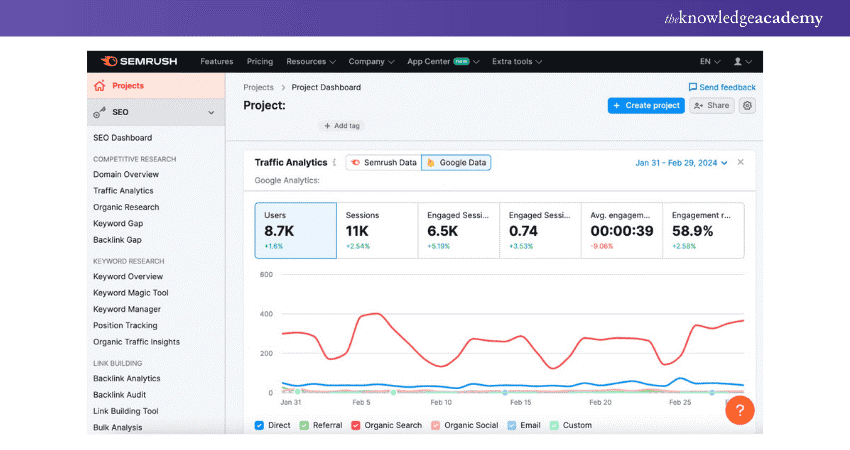Click the Share button

point(712,105)
